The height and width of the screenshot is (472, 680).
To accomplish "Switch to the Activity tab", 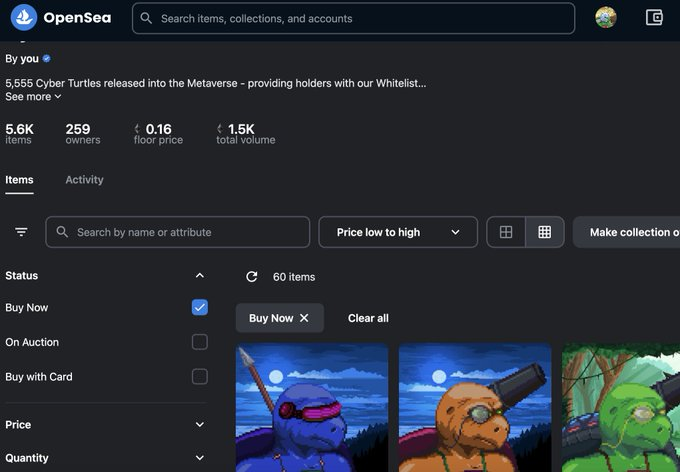I will (85, 180).
